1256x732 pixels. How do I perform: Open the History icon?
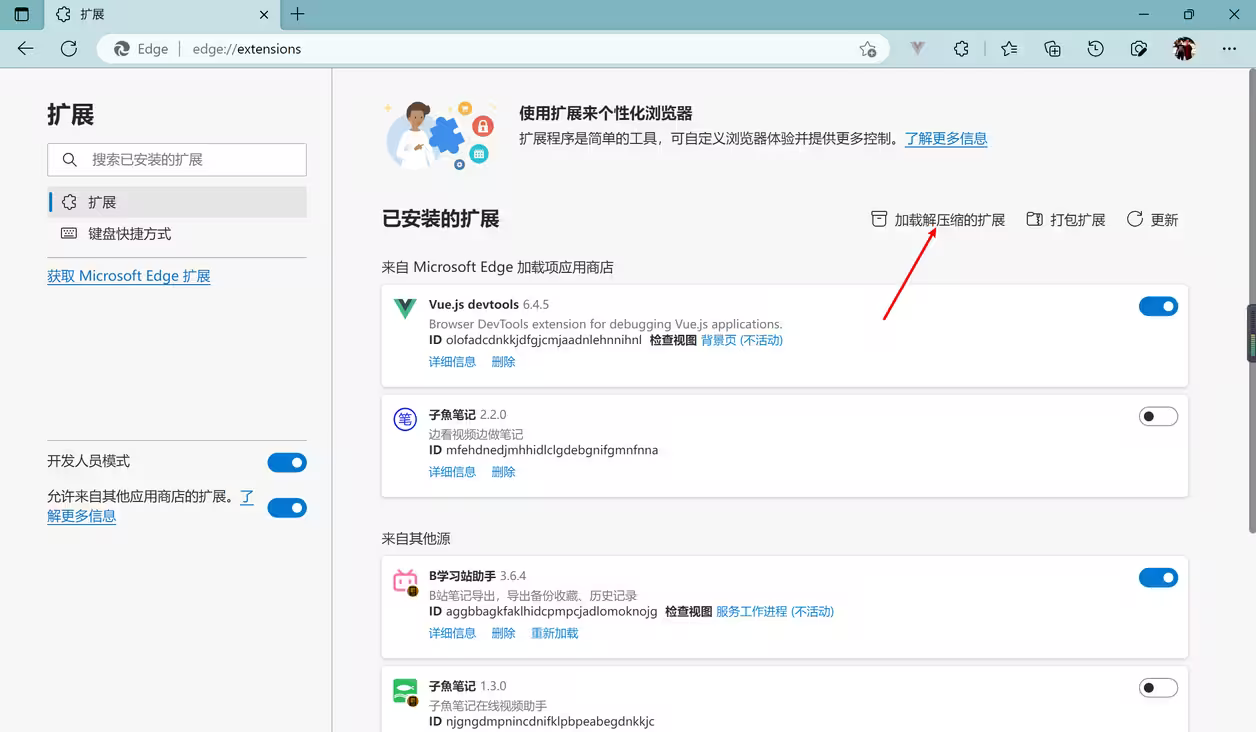(x=1096, y=48)
